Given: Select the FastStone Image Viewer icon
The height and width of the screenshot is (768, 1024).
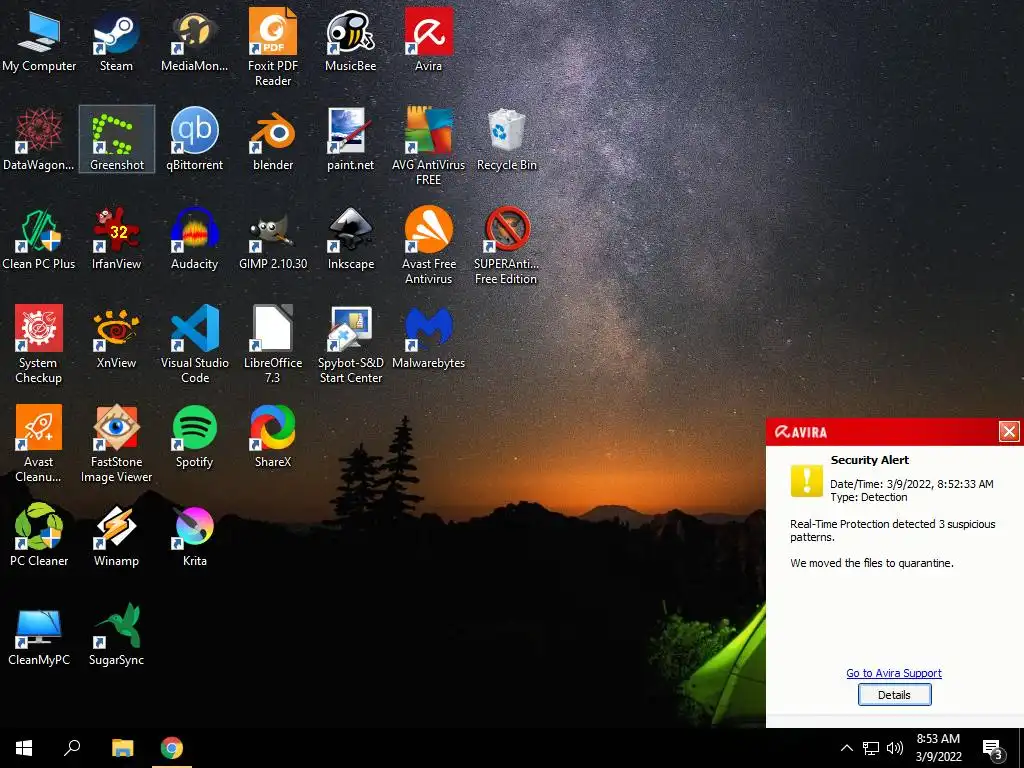Looking at the screenshot, I should click(x=116, y=443).
